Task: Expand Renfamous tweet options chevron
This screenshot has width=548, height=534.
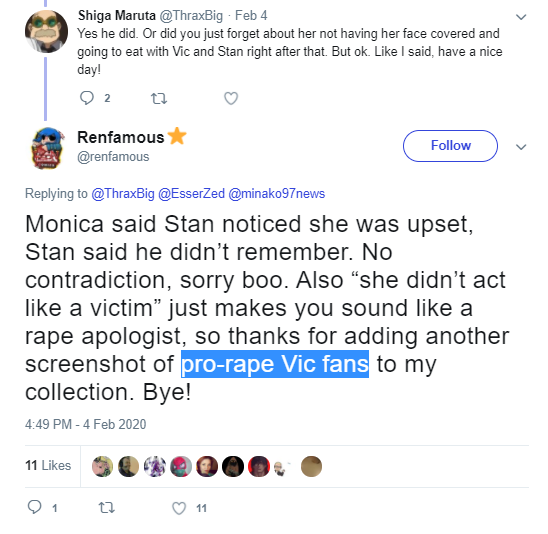Action: tap(521, 147)
